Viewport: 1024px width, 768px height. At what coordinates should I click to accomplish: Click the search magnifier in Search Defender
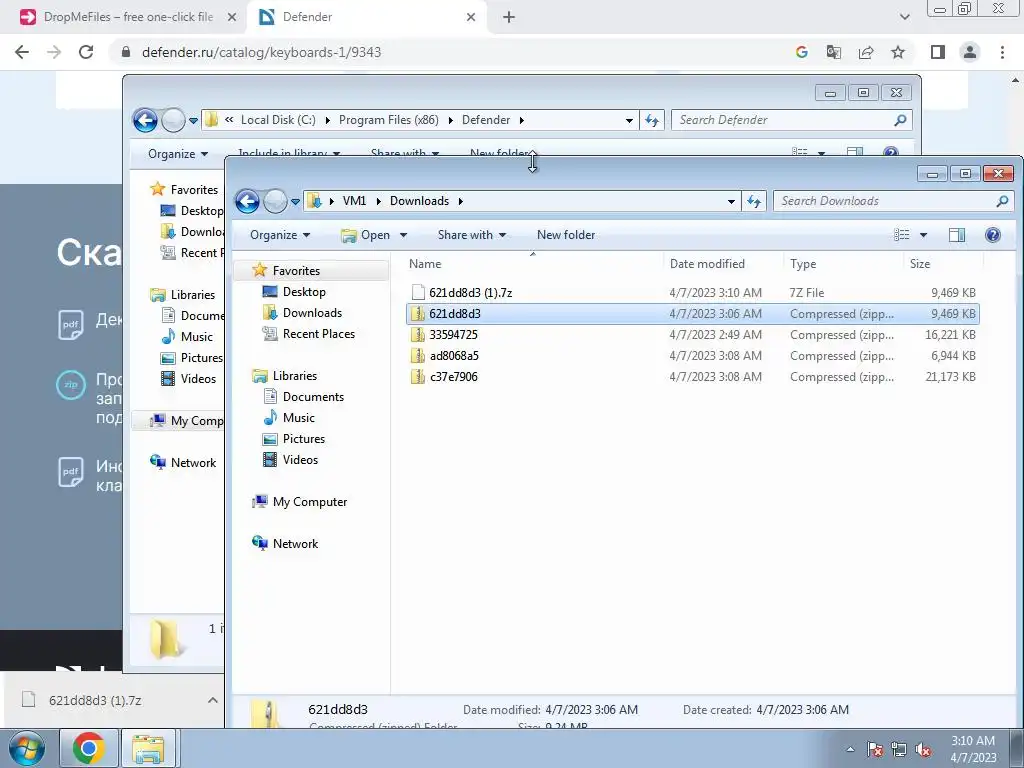click(x=900, y=120)
